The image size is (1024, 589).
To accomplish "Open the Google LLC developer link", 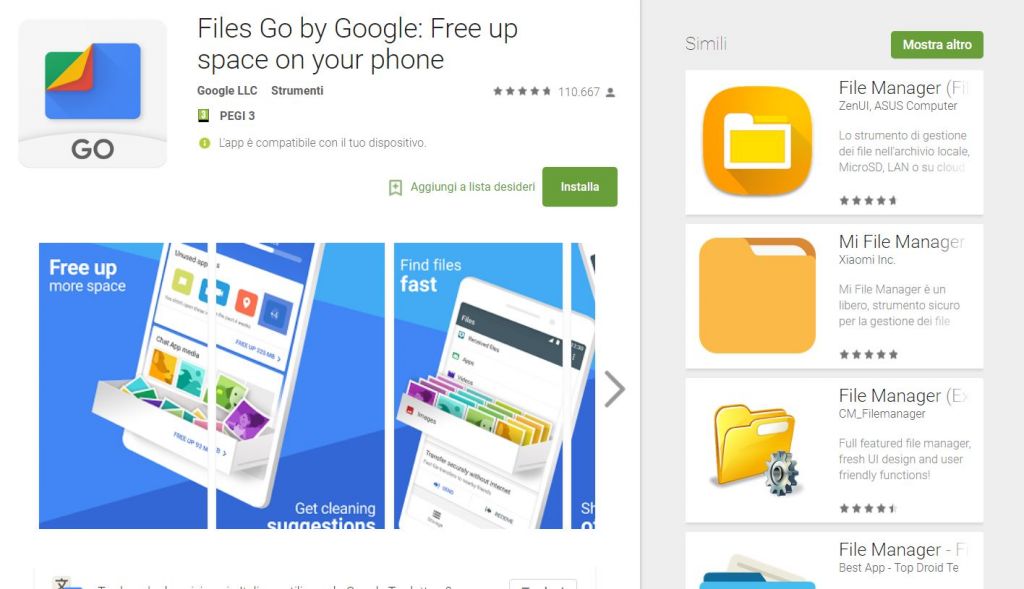I will 227,90.
